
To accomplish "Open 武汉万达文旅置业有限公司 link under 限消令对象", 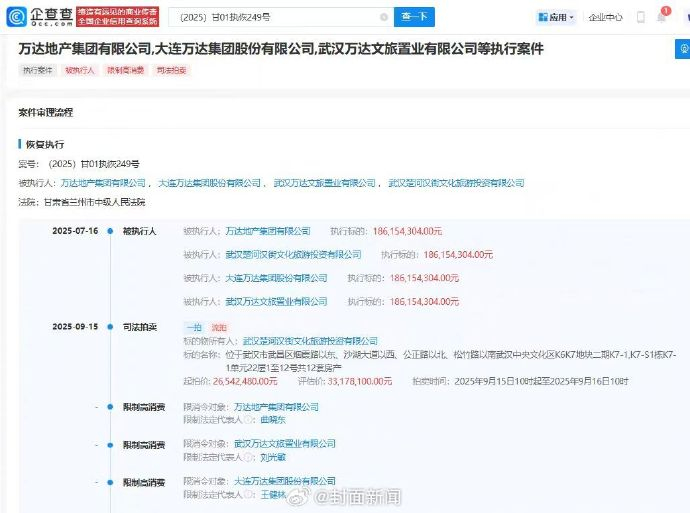I will (285, 443).
